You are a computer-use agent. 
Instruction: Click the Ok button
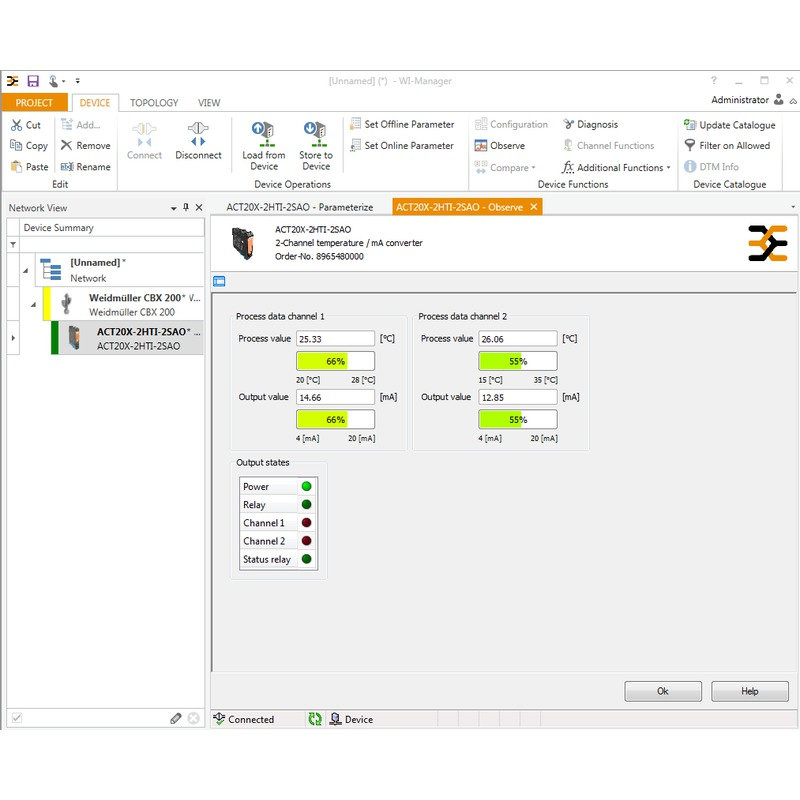[663, 691]
